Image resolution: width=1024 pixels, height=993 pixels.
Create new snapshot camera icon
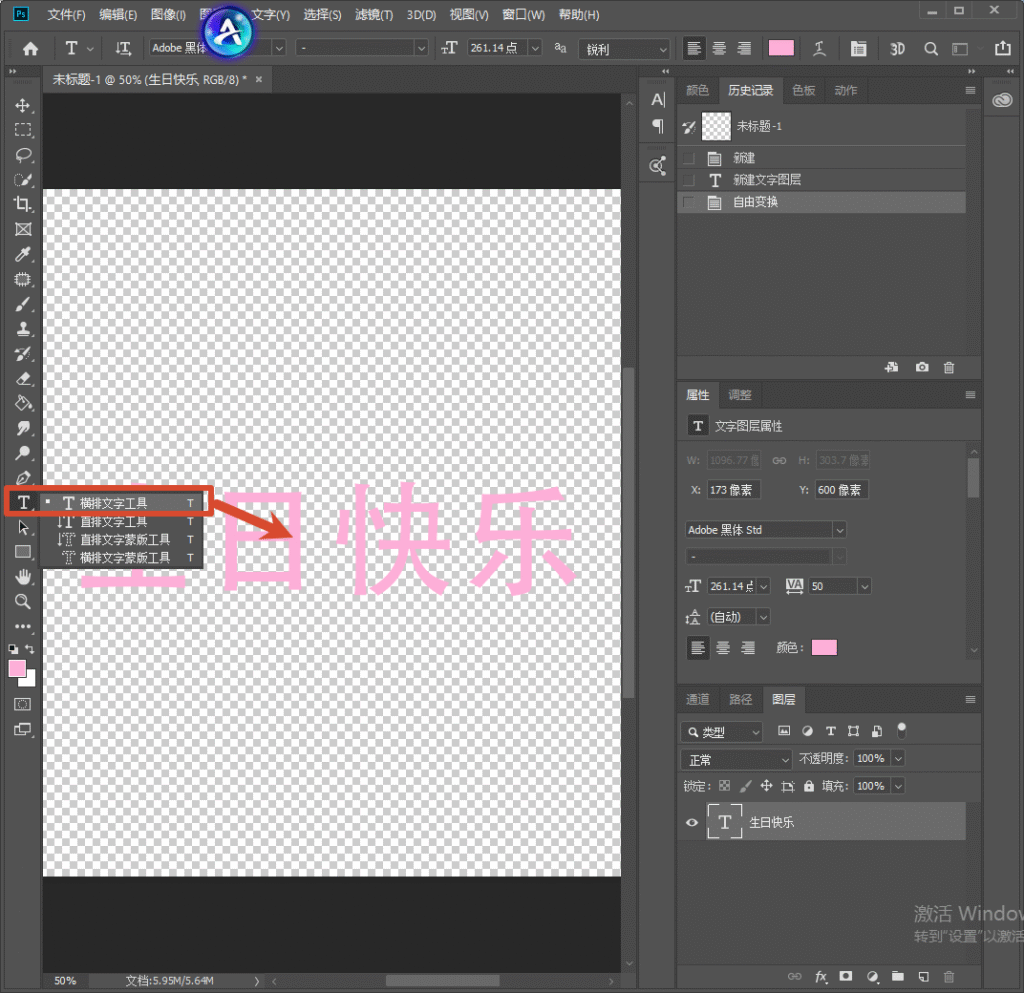tap(921, 368)
